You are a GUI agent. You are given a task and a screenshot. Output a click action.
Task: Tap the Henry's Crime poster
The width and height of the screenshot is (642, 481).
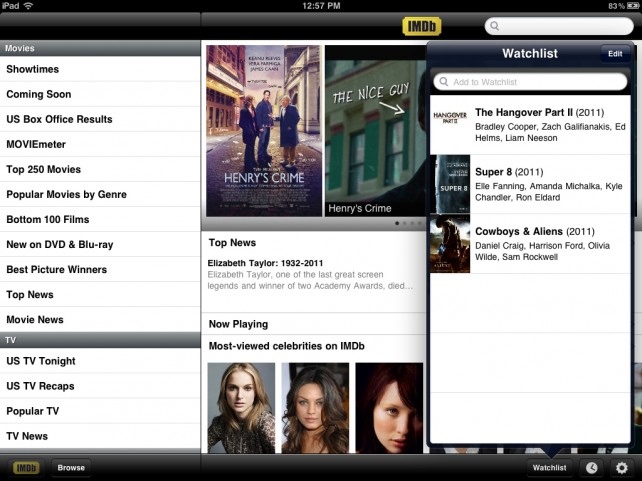click(264, 131)
